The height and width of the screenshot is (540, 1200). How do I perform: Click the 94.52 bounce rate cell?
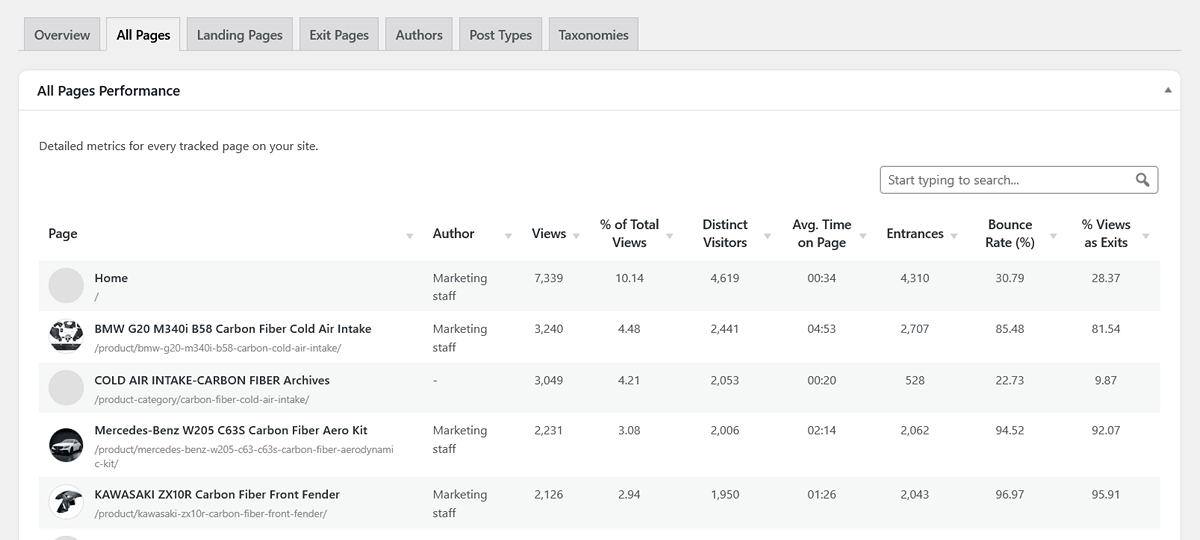pos(1010,431)
